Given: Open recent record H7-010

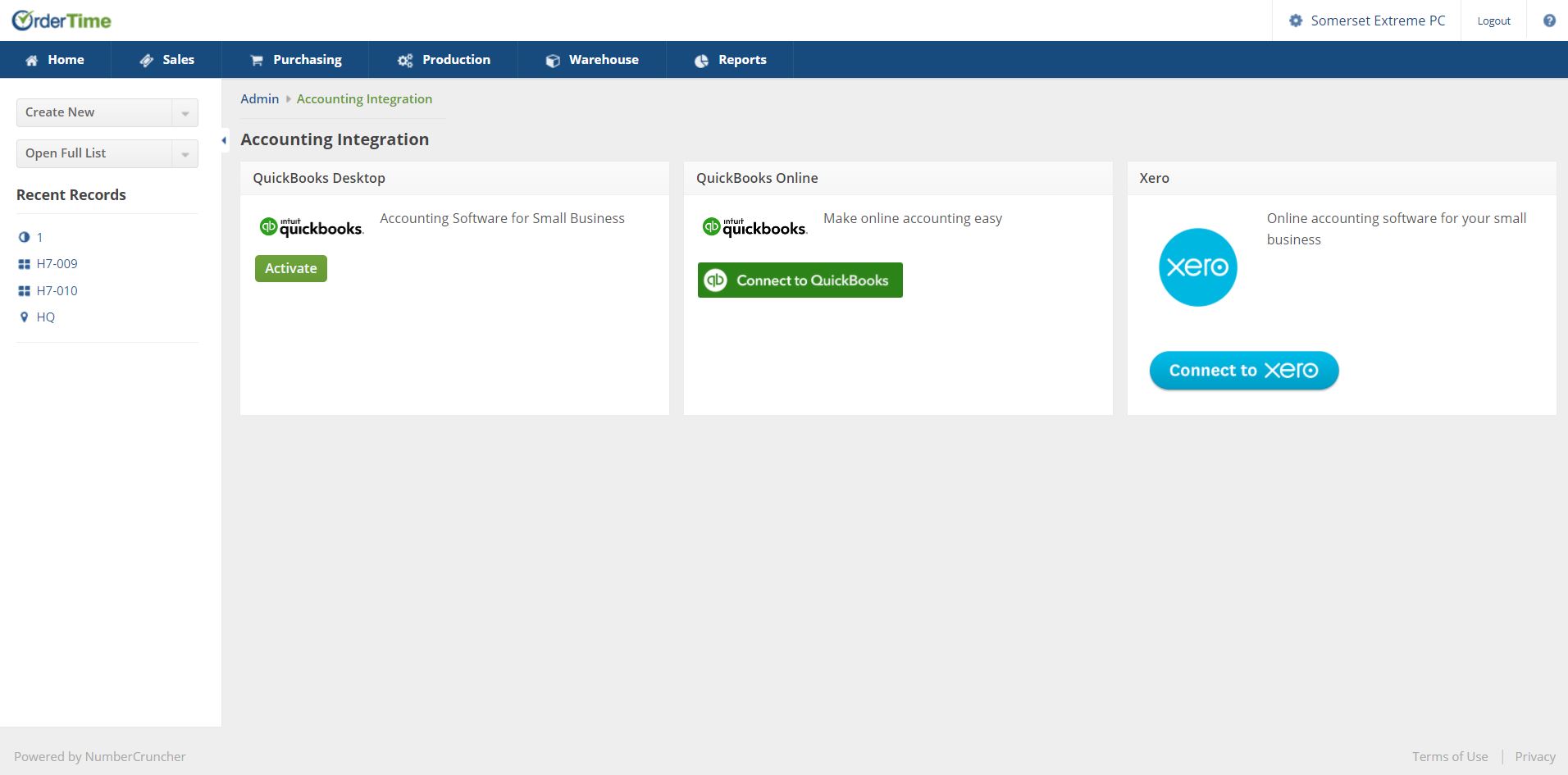Looking at the screenshot, I should pyautogui.click(x=57, y=291).
